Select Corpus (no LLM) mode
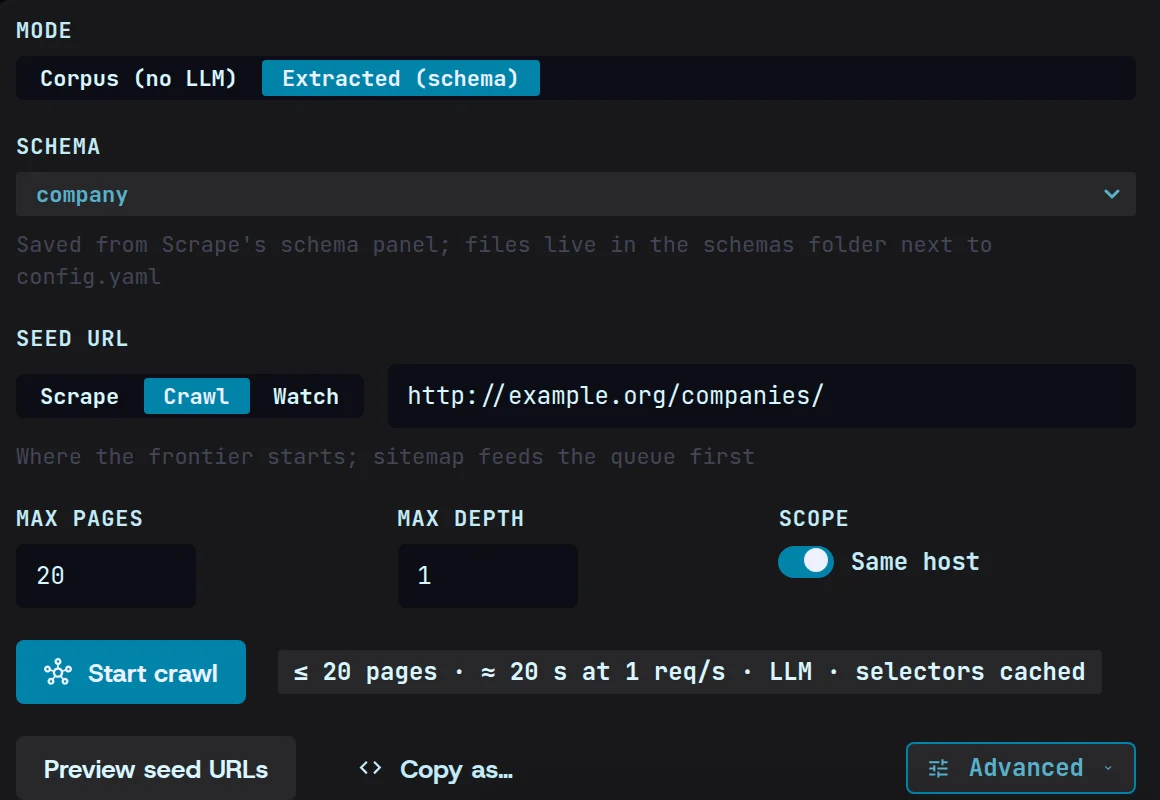Screen dimensions: 1160x800 click(x=138, y=78)
